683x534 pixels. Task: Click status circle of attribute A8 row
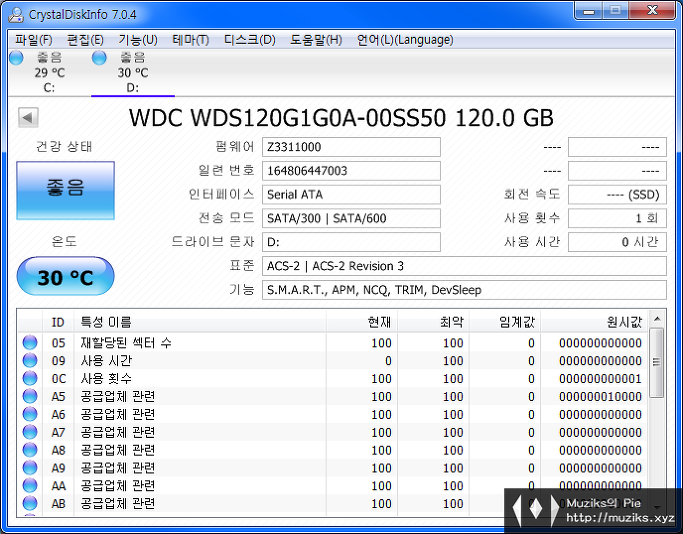pos(30,450)
